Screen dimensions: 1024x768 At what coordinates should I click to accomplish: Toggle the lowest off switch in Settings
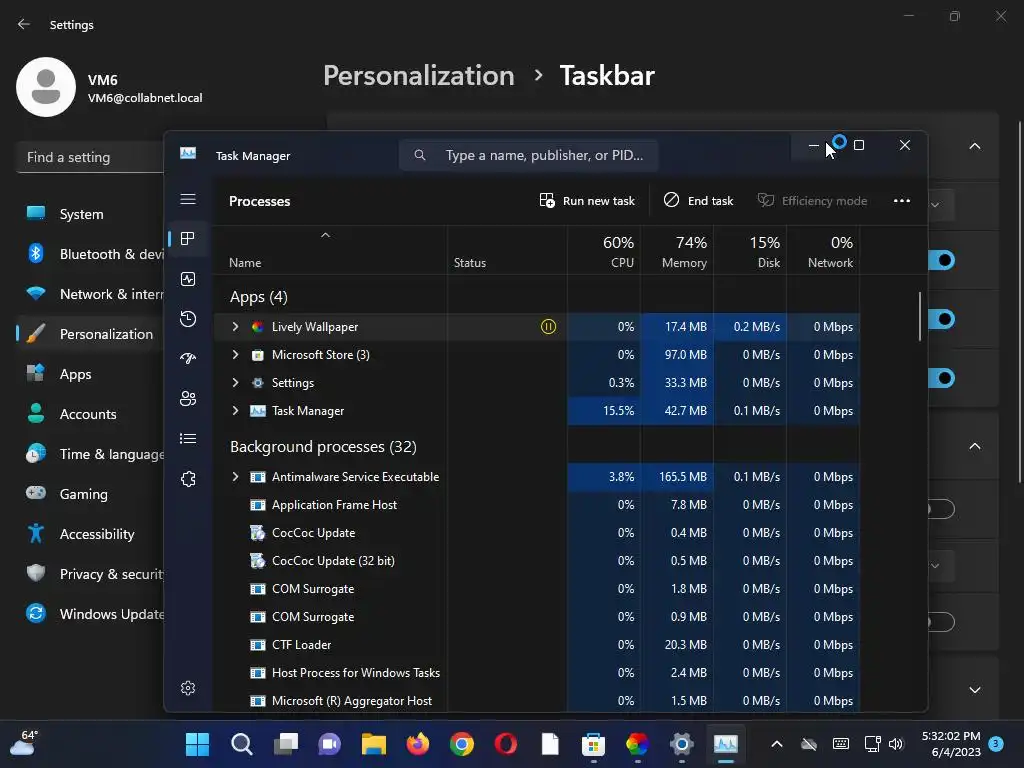pyautogui.click(x=941, y=622)
